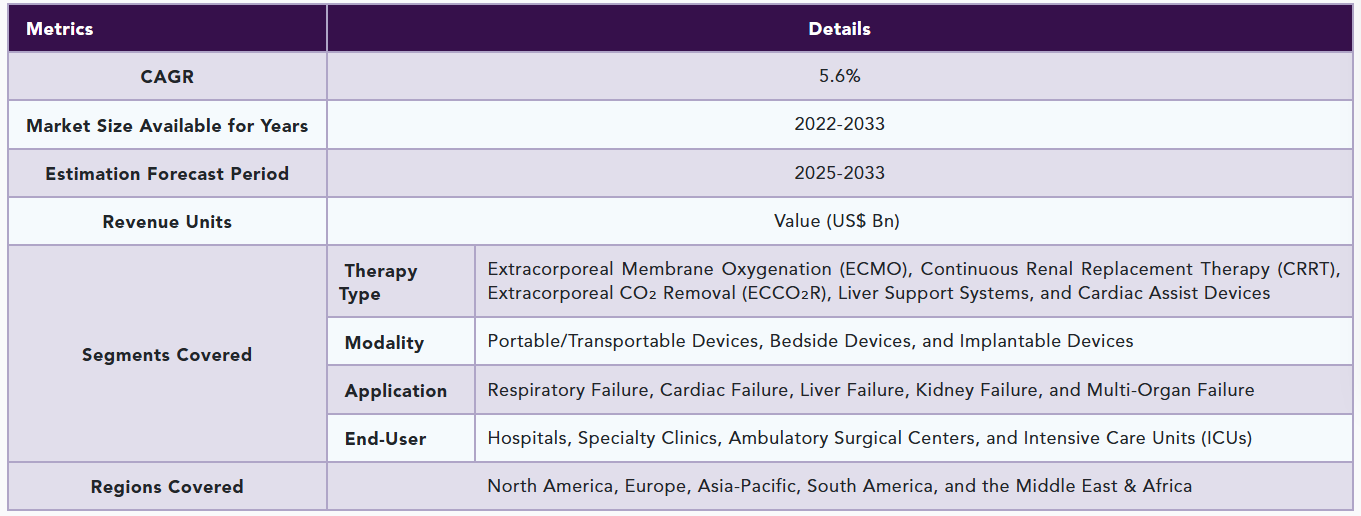
Task: Select the Revenue Units row label
Action: pyautogui.click(x=167, y=222)
